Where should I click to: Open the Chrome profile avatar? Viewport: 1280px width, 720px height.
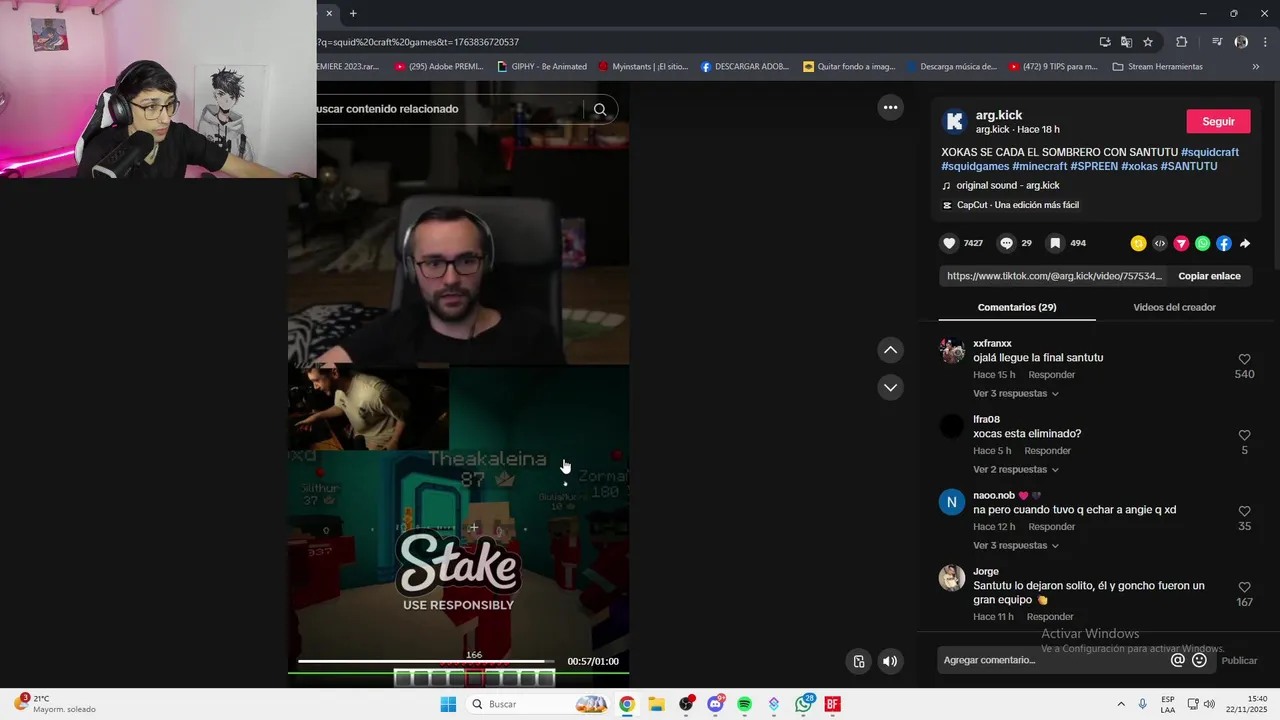pos(1241,42)
